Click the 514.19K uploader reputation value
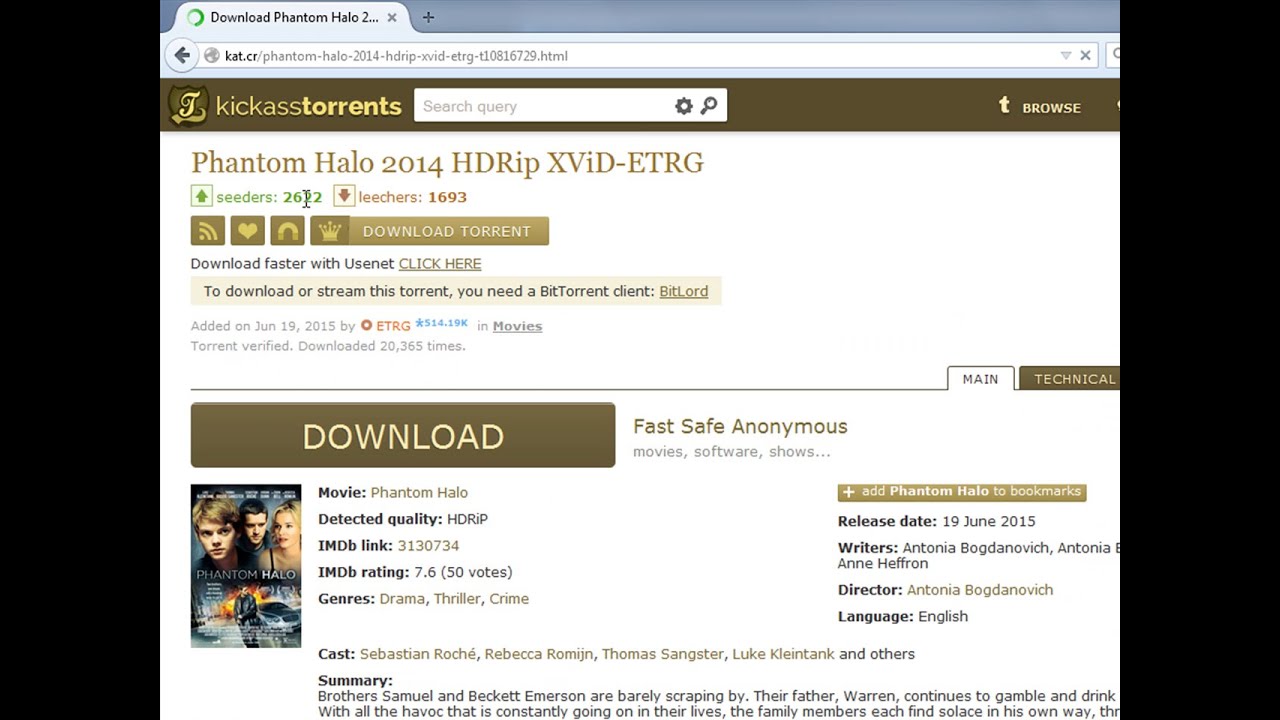Image resolution: width=1280 pixels, height=720 pixels. 442,323
